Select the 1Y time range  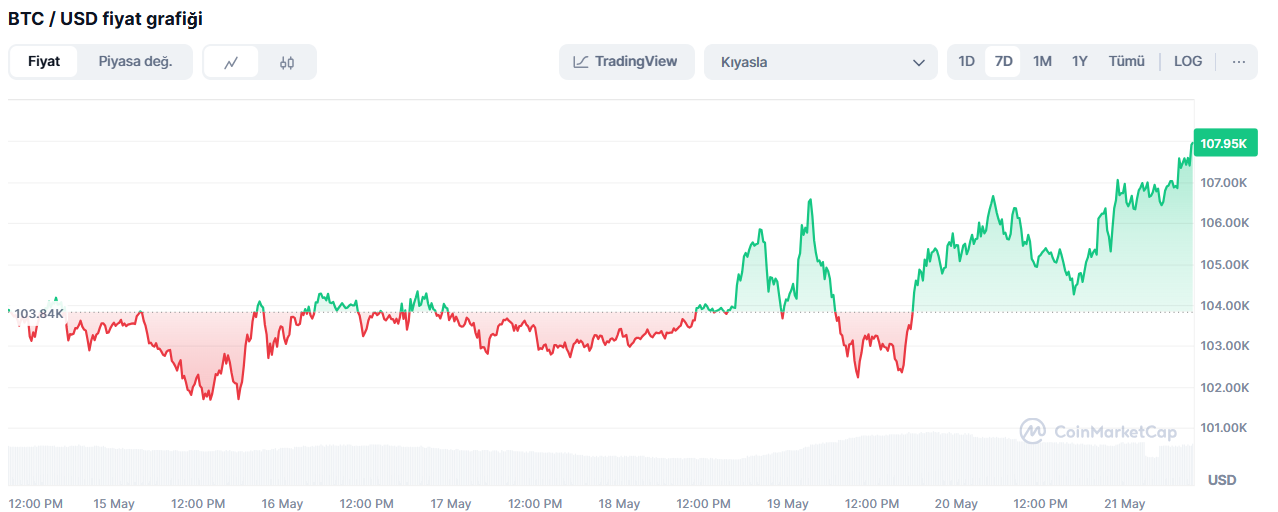(x=1080, y=62)
